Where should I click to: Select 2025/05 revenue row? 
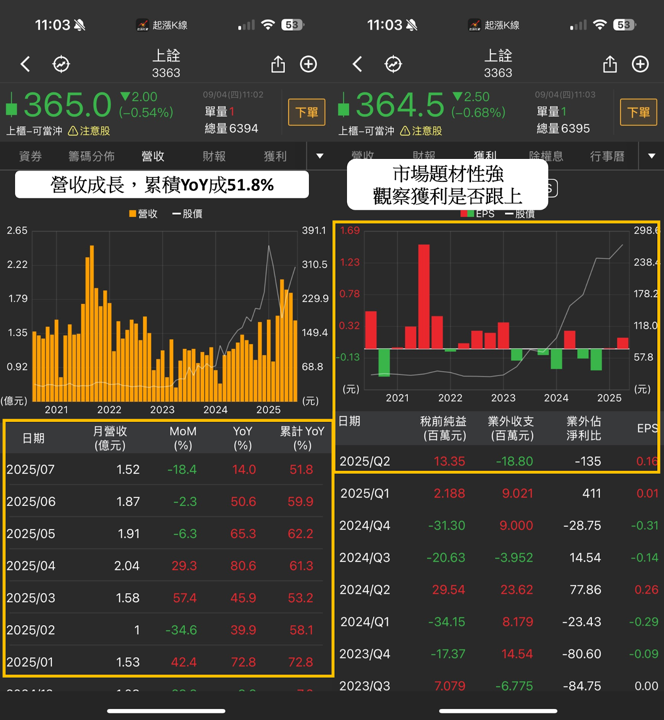166,534
